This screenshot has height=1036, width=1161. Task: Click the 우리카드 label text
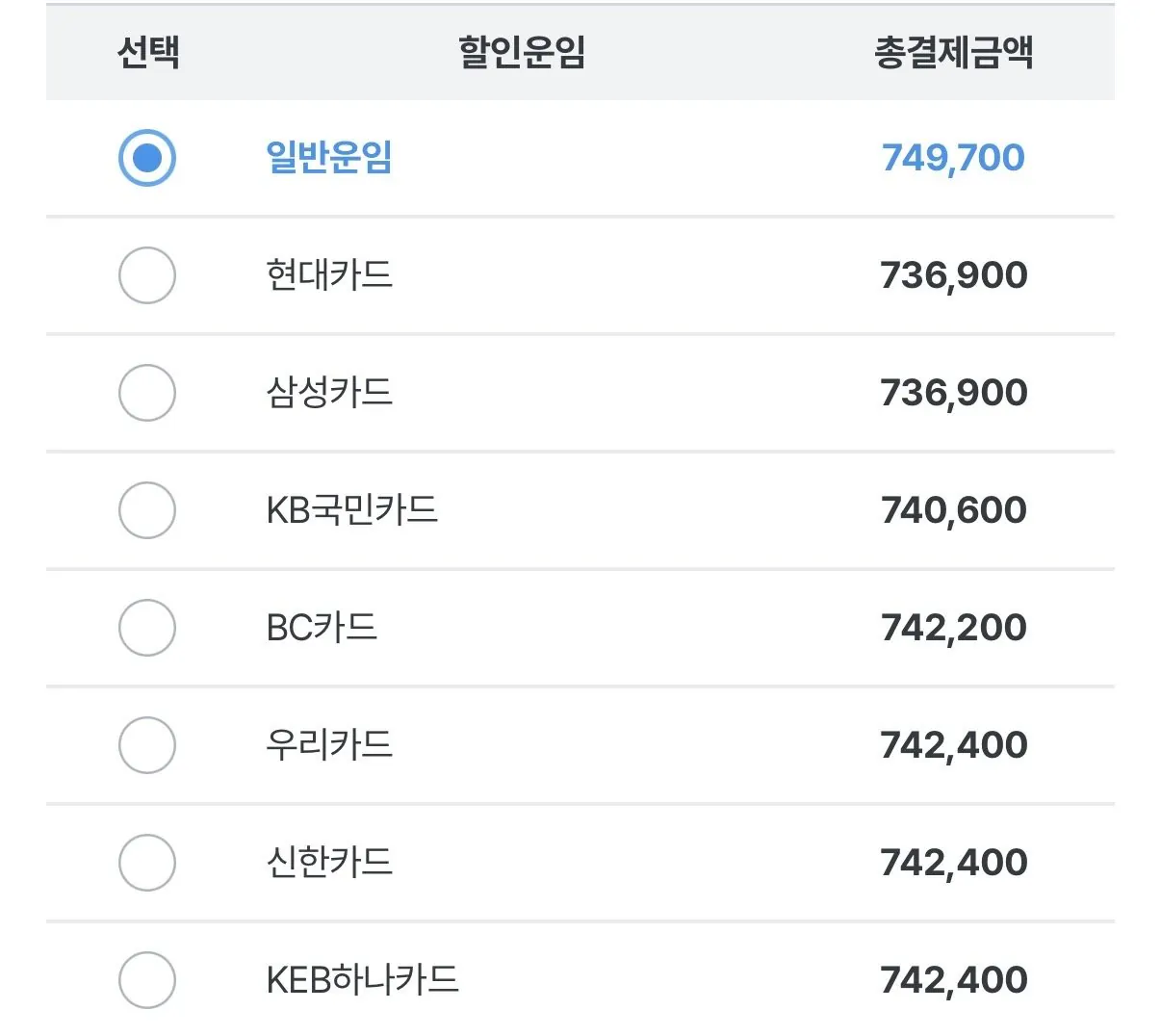click(329, 744)
